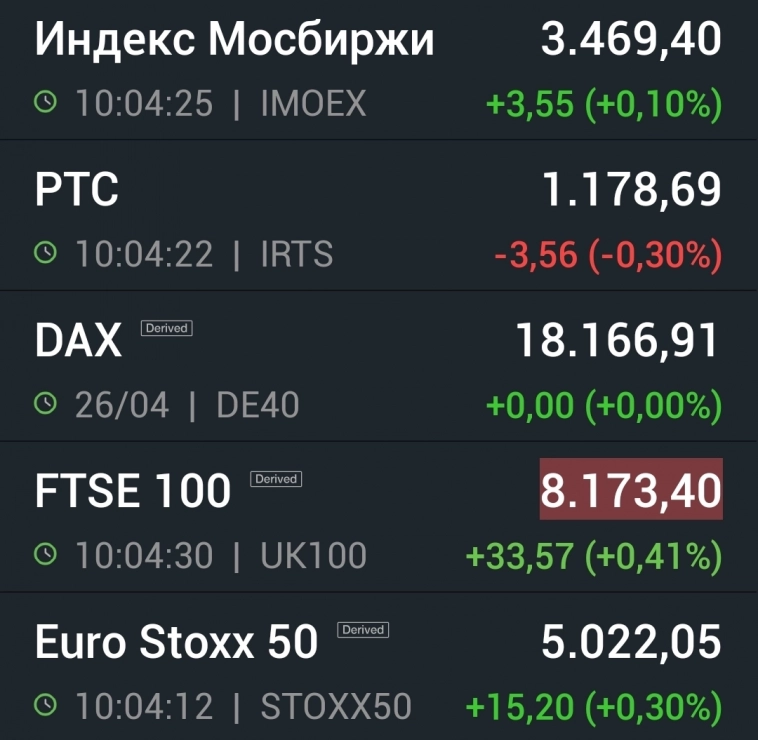Open the PTC index details
This screenshot has height=740, width=758.
[x=77, y=190]
